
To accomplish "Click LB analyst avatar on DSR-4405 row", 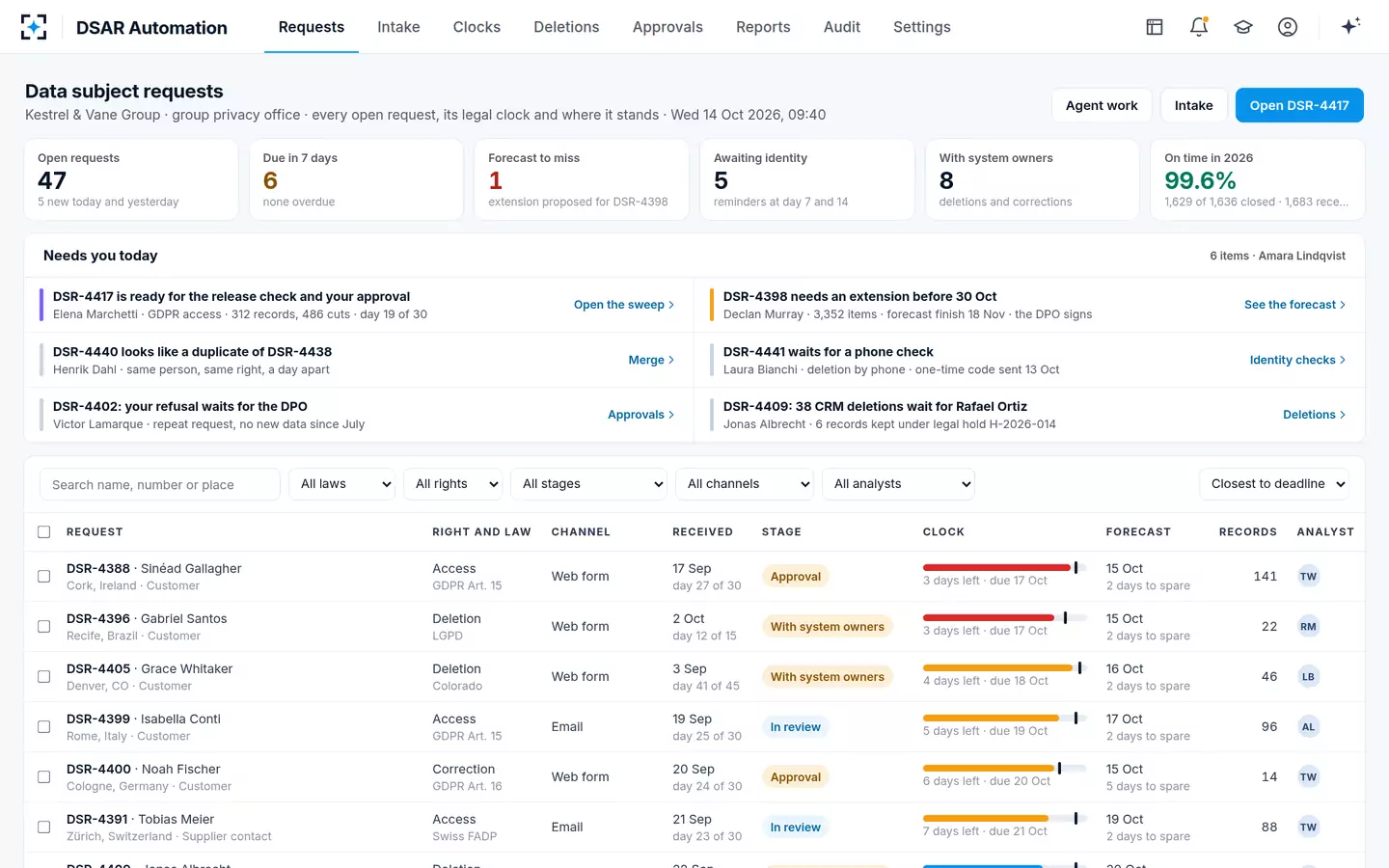I will 1308,677.
